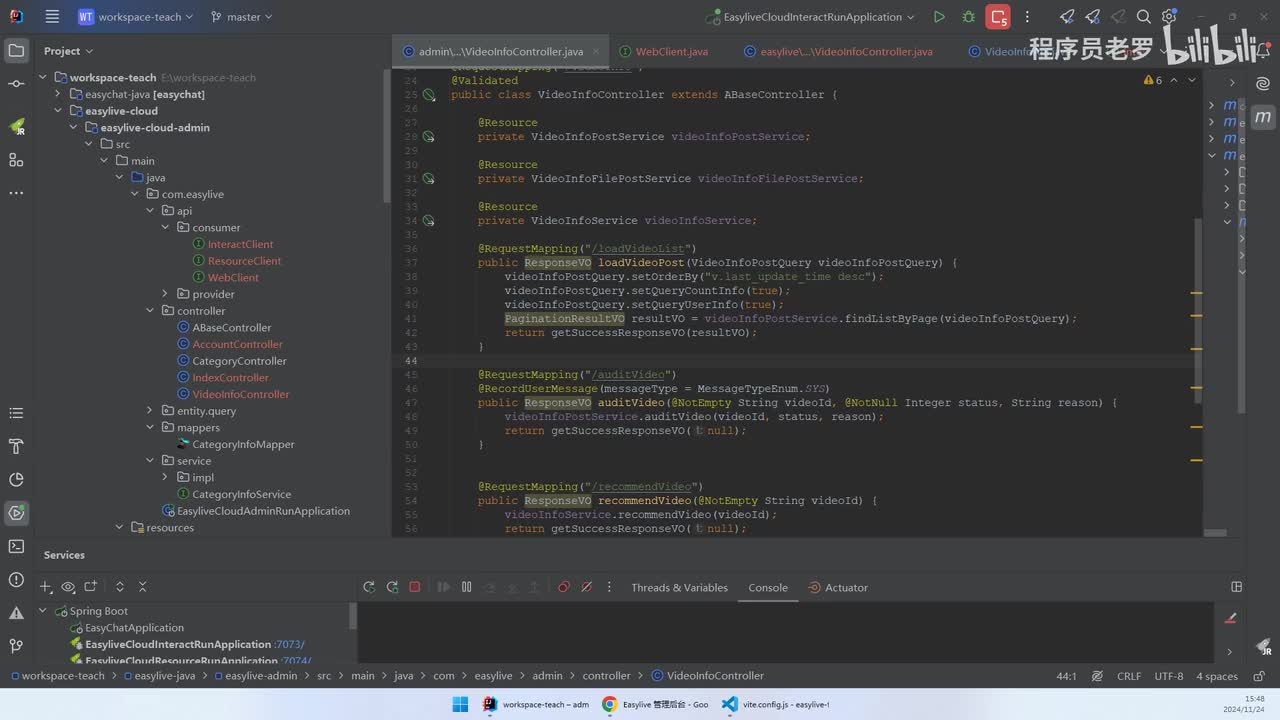Screen dimensions: 1280x720
Task: Open the Terminal tool window
Action: coord(16,546)
